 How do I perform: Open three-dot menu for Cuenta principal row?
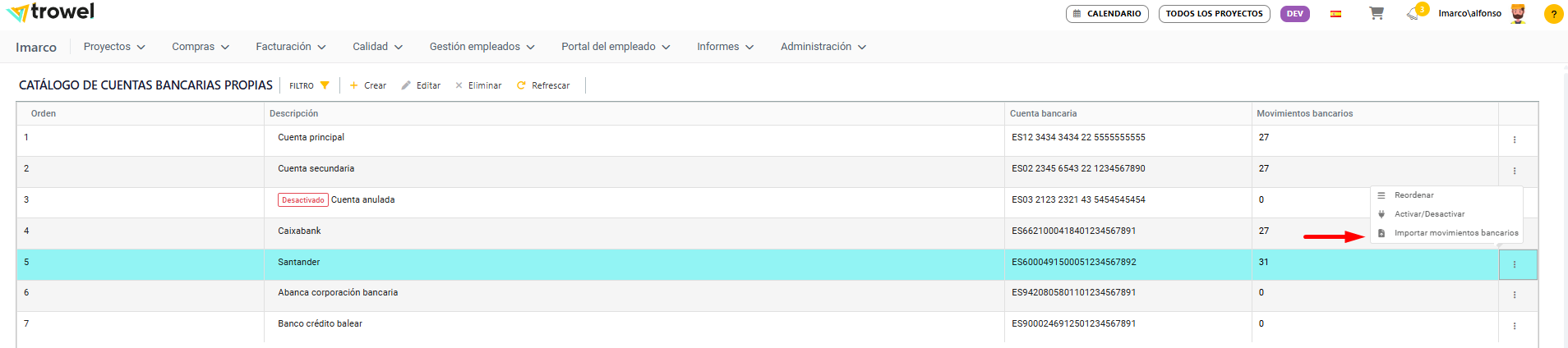tap(1514, 140)
